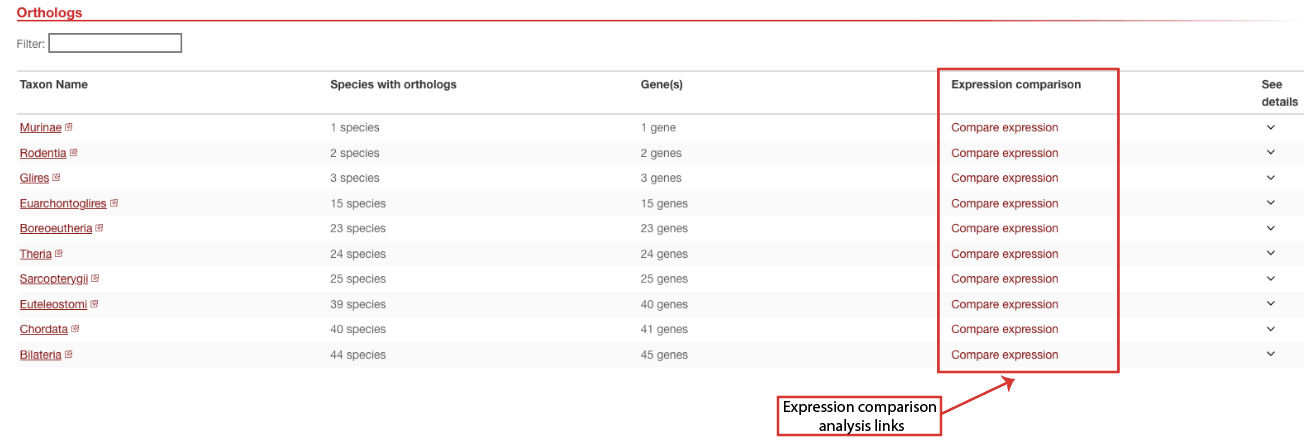Click external link icon next to Glires
The image size is (1315, 445).
point(57,178)
